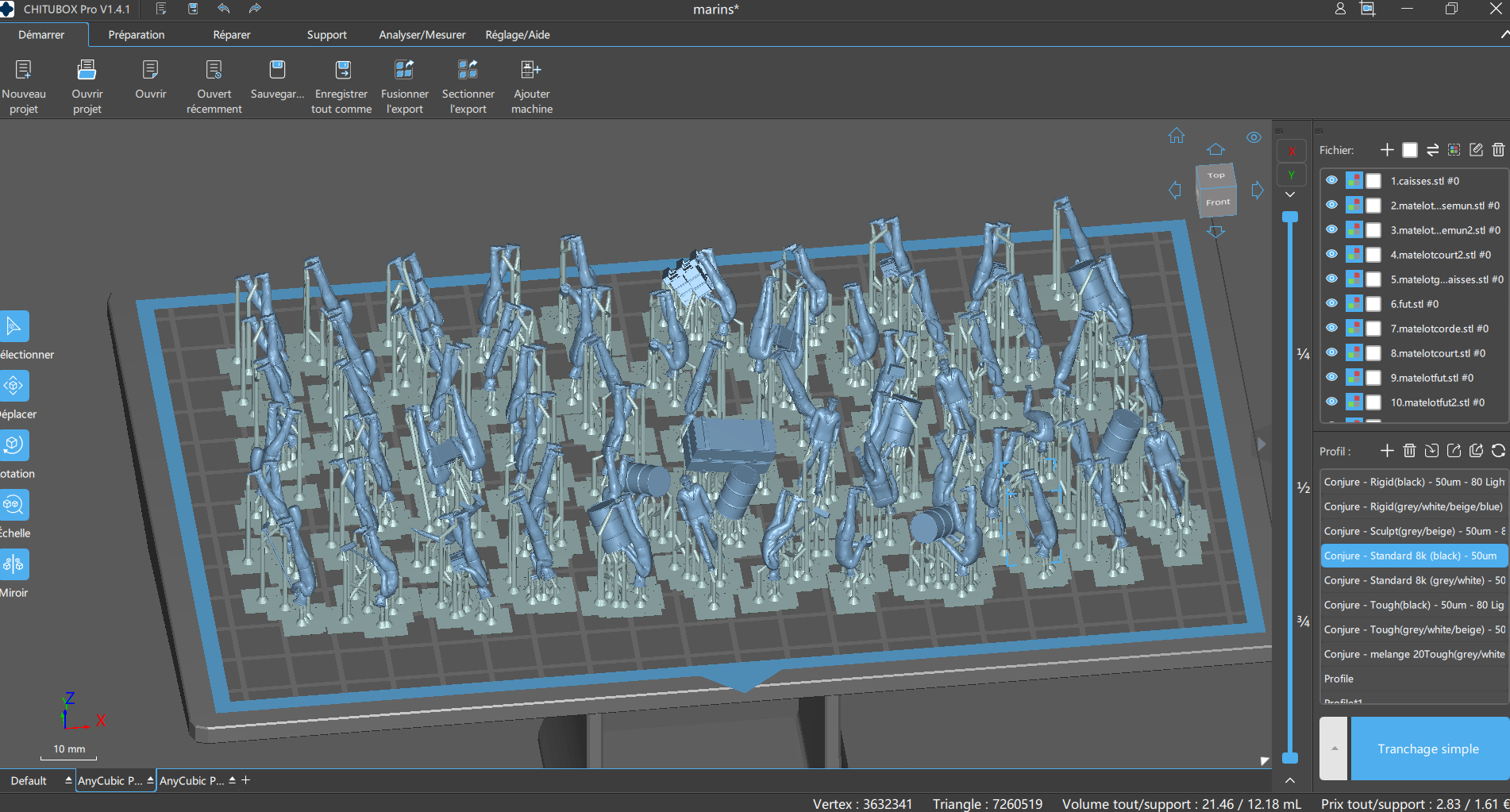Screen dimensions: 1510x812
Task: Select the Miroir mirror tool
Action: pyautogui.click(x=14, y=564)
